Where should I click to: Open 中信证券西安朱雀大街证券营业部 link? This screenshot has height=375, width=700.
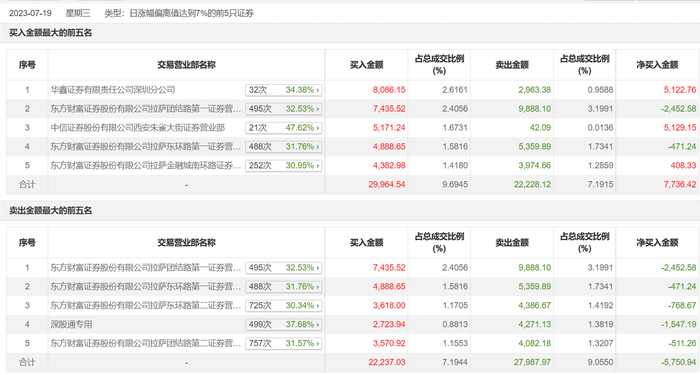pyautogui.click(x=138, y=128)
